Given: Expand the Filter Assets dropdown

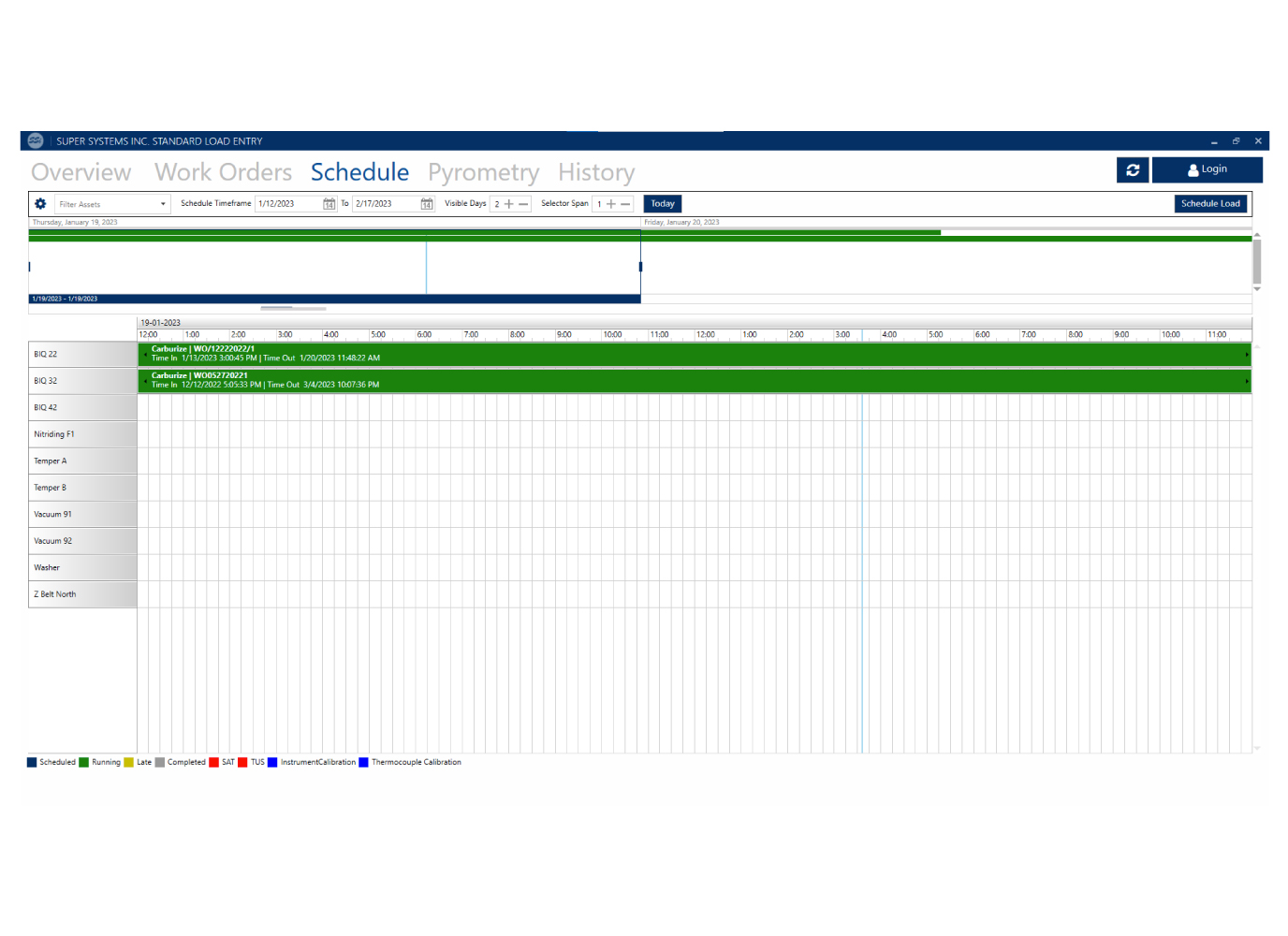Looking at the screenshot, I should [x=163, y=204].
